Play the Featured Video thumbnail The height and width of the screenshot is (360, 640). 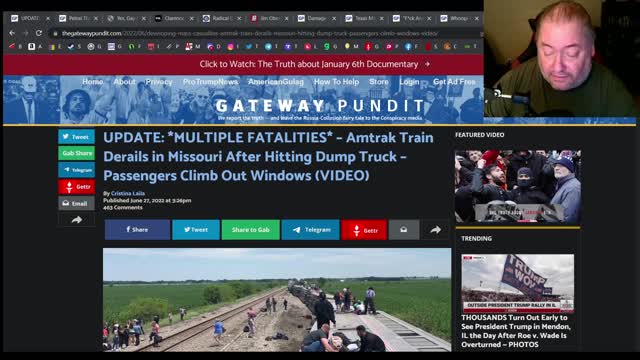[x=518, y=187]
